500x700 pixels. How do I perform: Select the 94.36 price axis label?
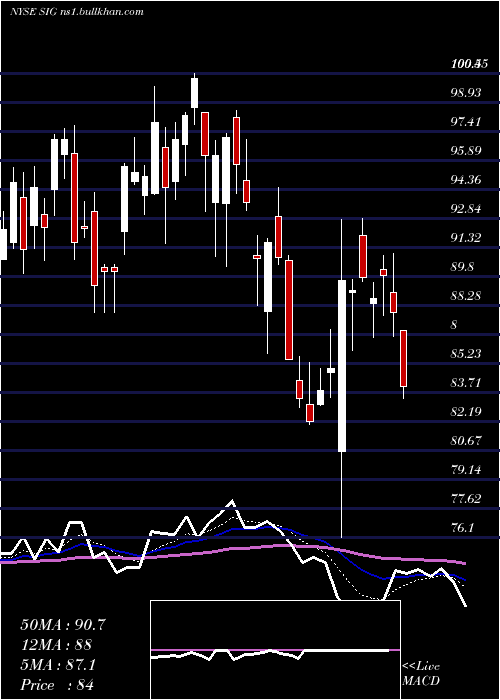tap(467, 180)
